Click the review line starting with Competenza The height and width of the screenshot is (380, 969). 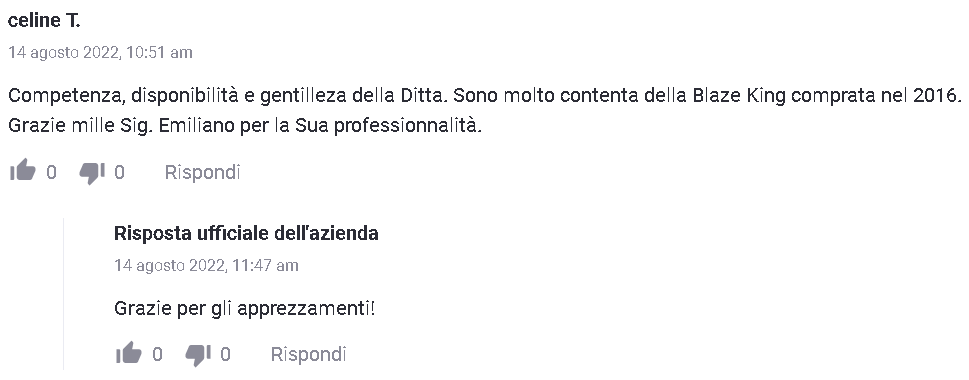(x=486, y=96)
